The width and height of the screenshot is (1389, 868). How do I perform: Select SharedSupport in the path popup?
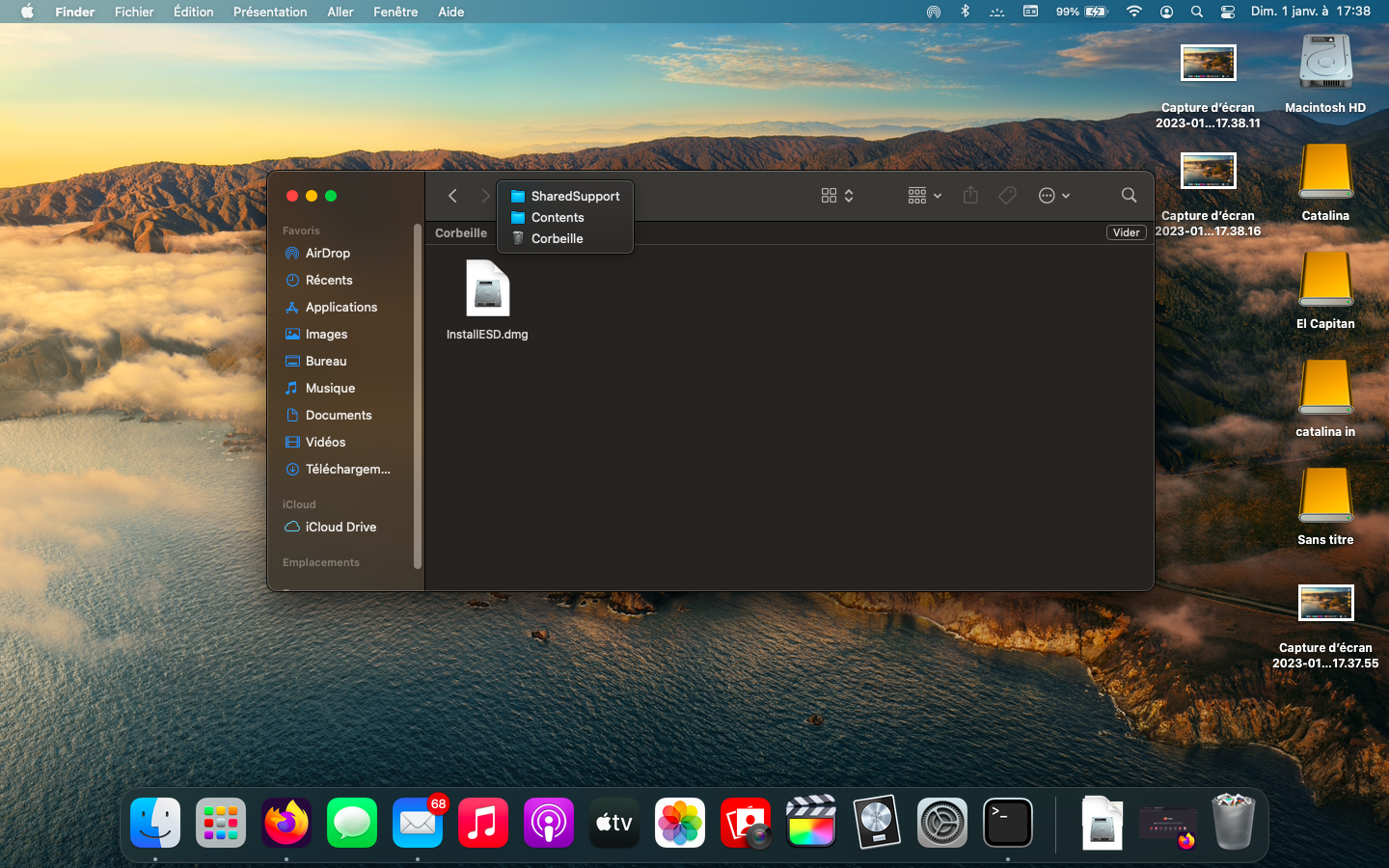(574, 196)
